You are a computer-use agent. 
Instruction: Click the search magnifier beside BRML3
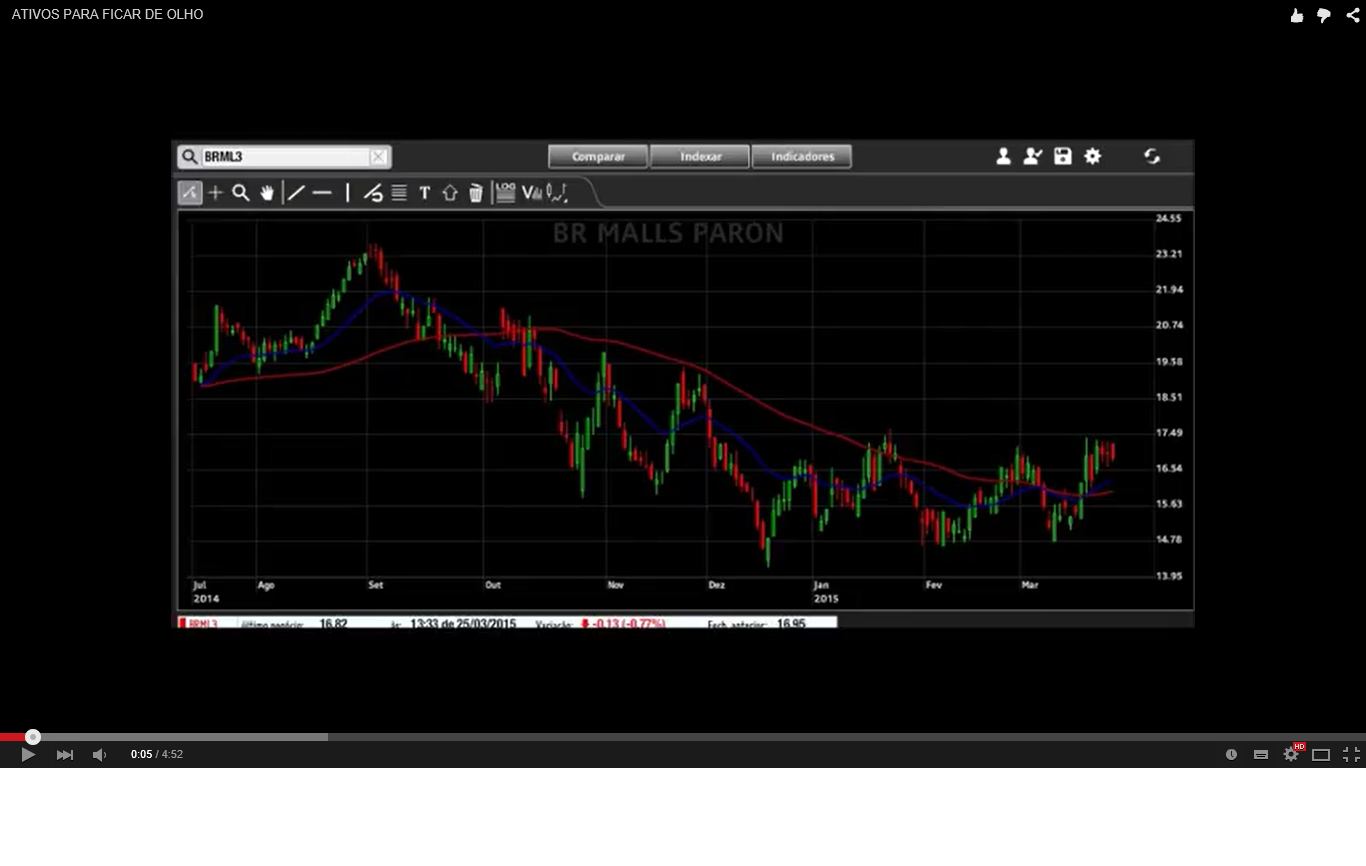189,157
